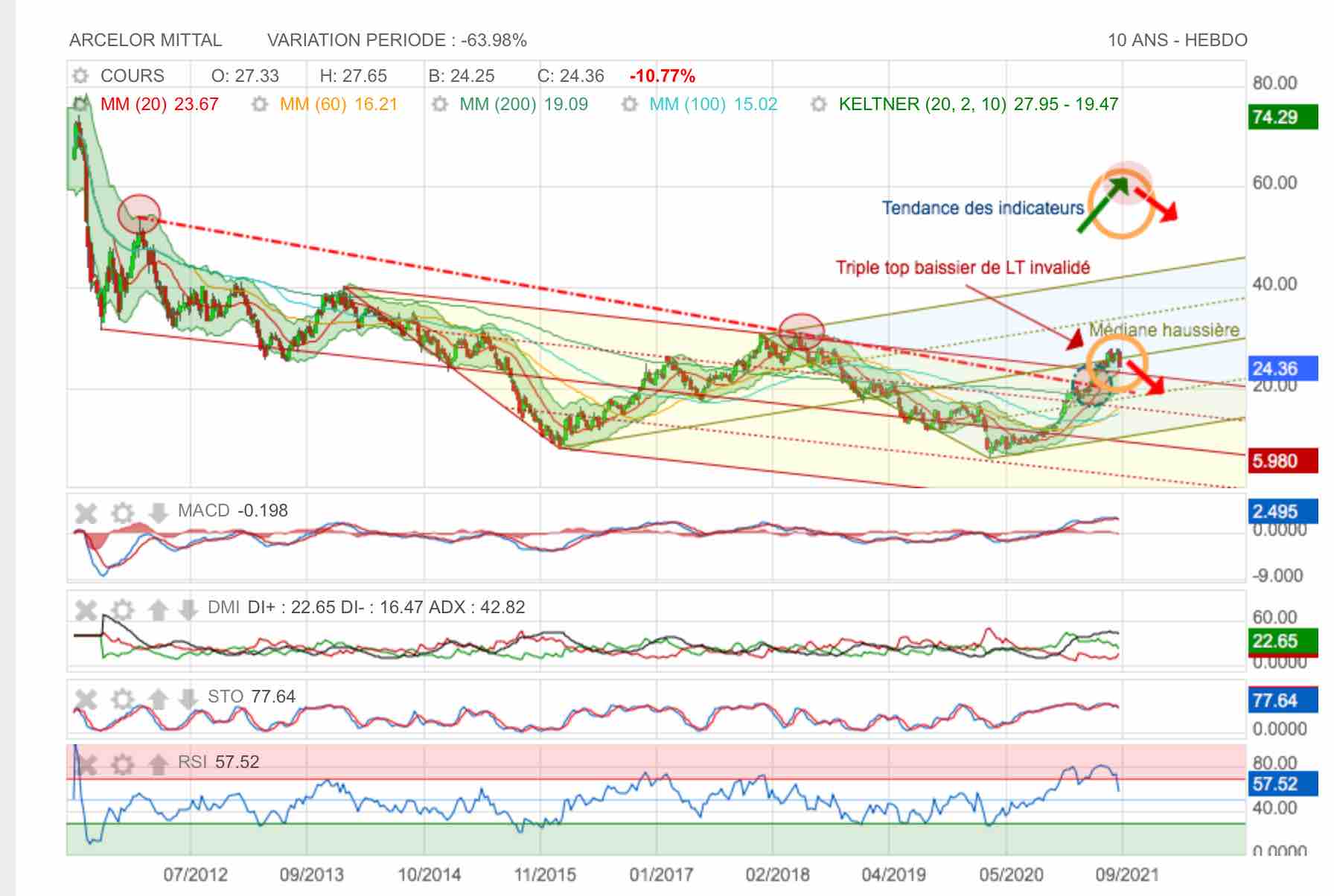
Task: Move the STO panel up
Action: click(158, 699)
